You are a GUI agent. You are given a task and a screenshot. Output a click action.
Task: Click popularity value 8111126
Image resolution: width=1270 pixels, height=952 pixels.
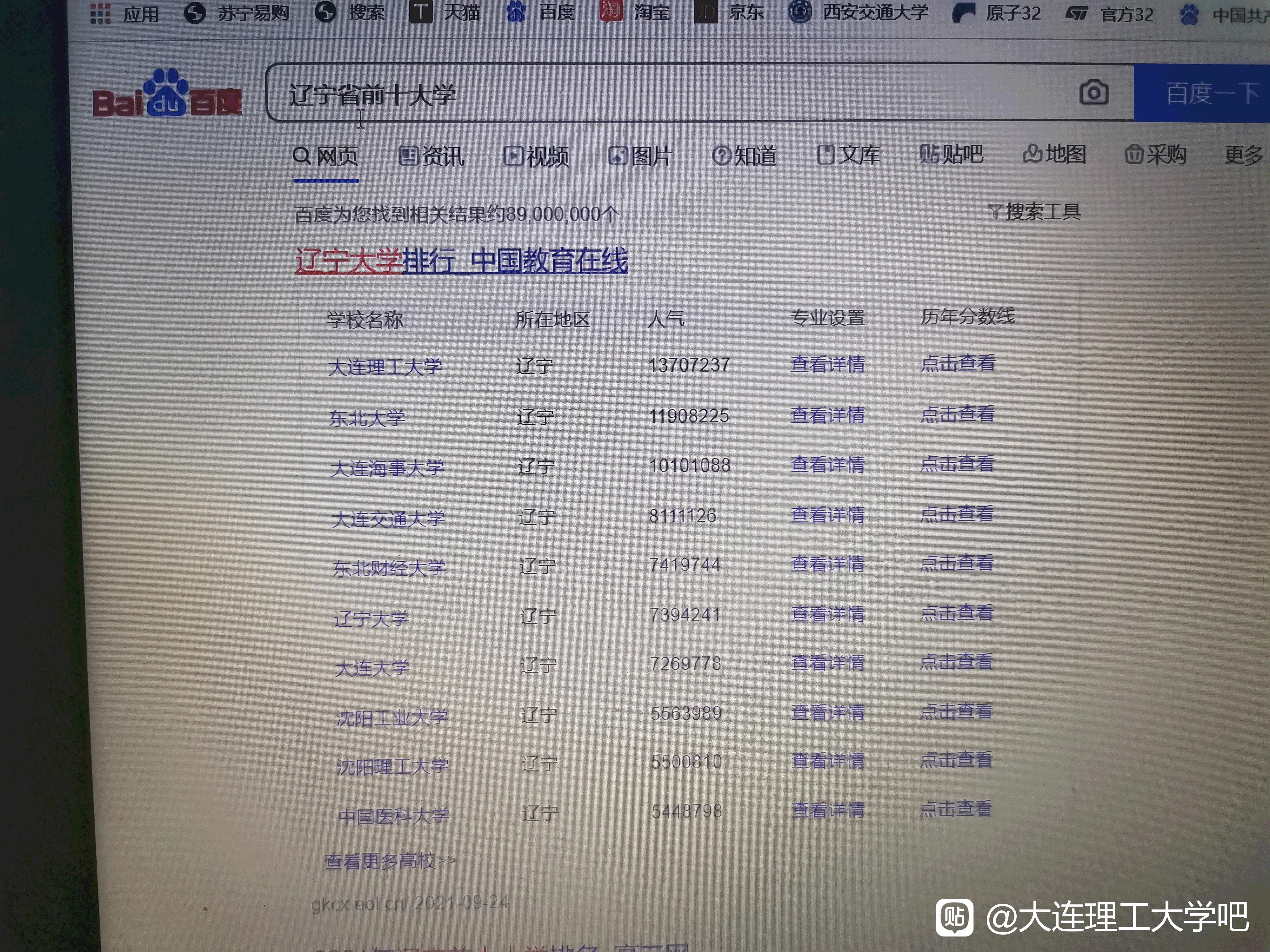(683, 516)
